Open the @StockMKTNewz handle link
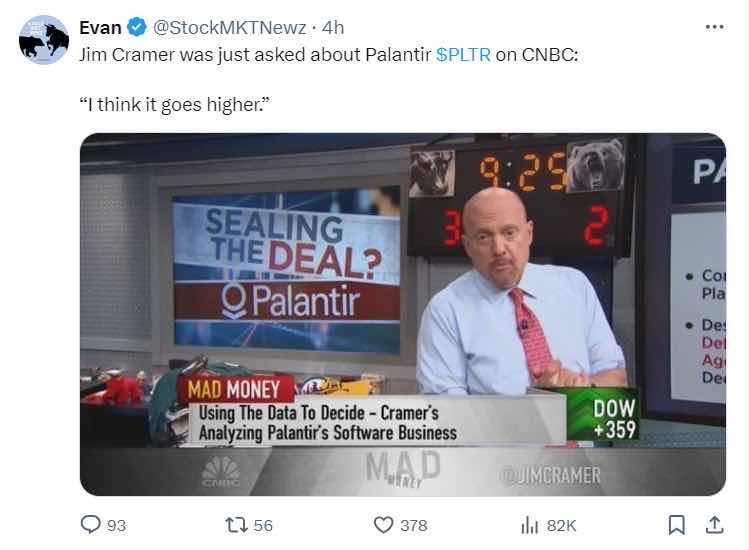Viewport: 749px width, 550px height. click(229, 28)
